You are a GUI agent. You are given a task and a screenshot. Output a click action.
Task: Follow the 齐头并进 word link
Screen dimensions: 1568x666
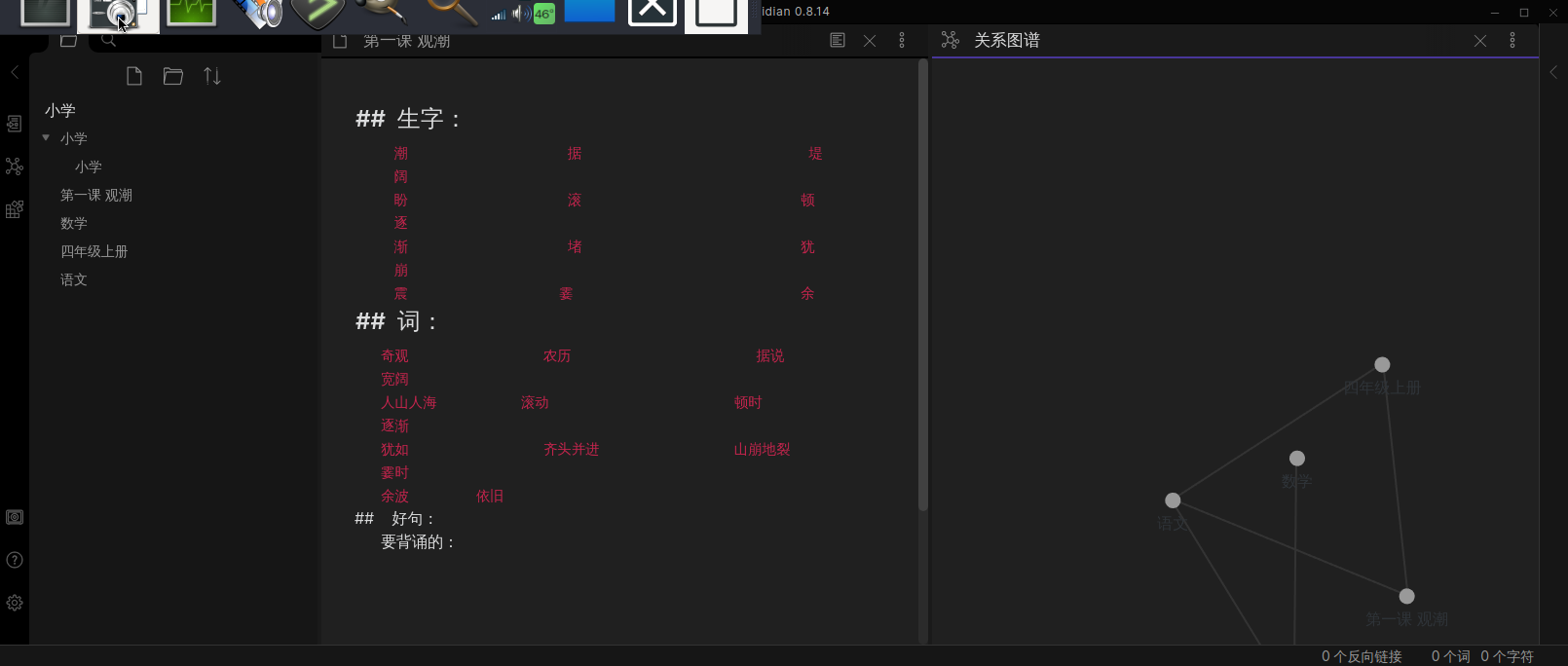coord(572,449)
